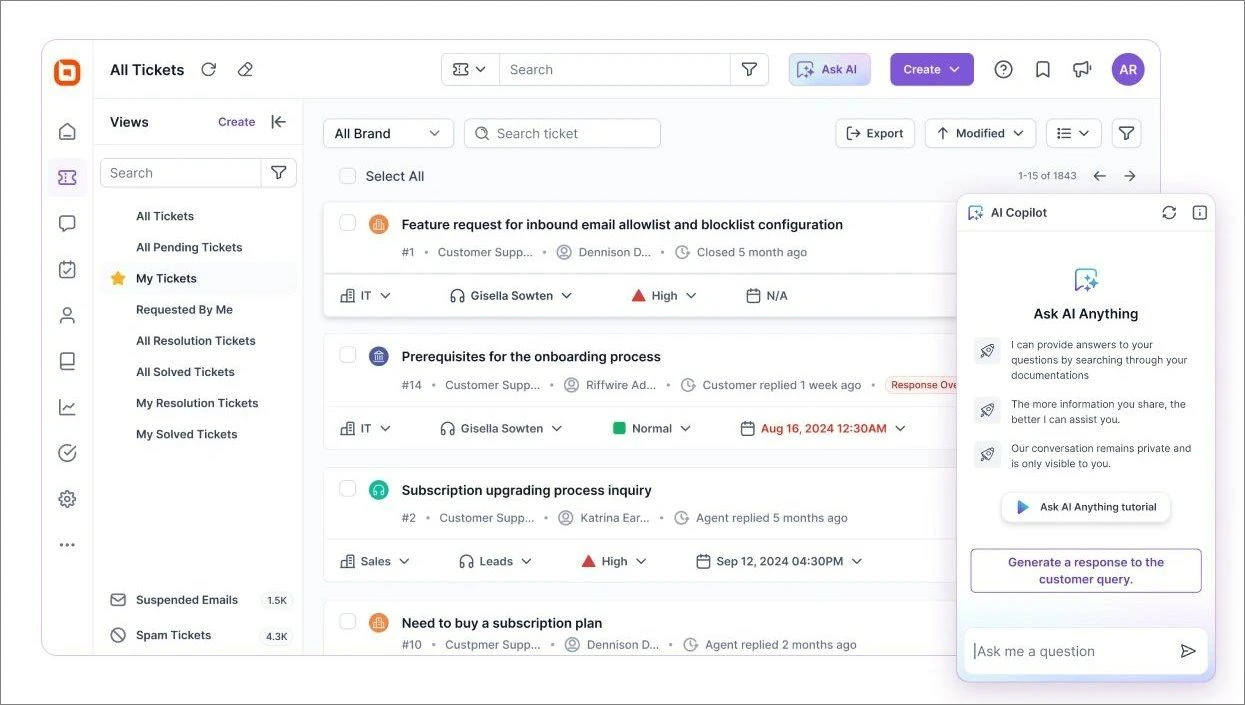Go to previous page of tickets
This screenshot has width=1245, height=705.
pos(1100,176)
